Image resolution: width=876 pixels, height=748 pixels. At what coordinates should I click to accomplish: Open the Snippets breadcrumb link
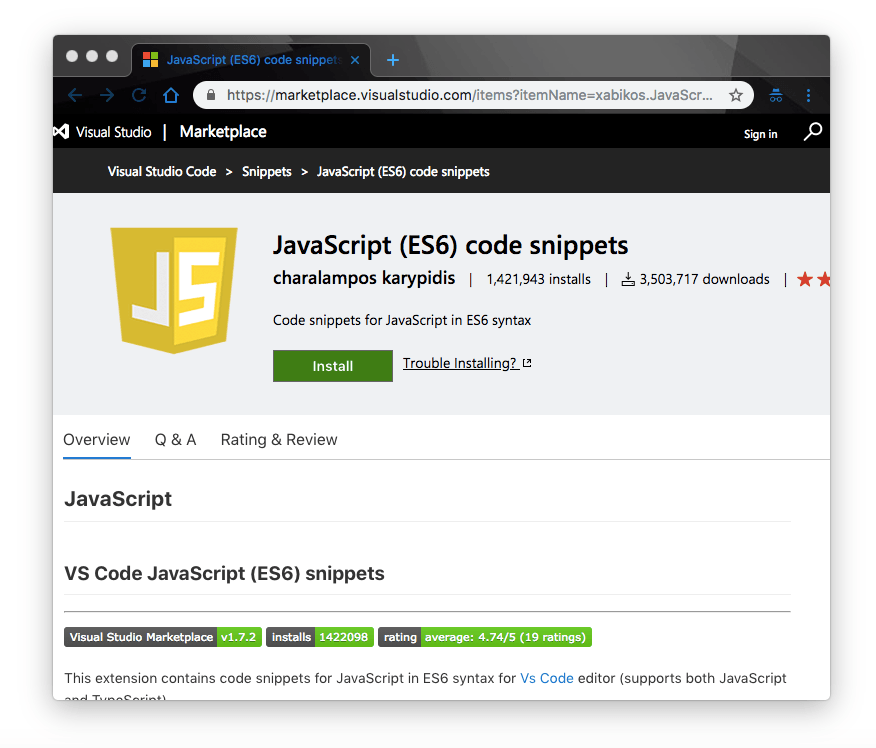pos(266,171)
